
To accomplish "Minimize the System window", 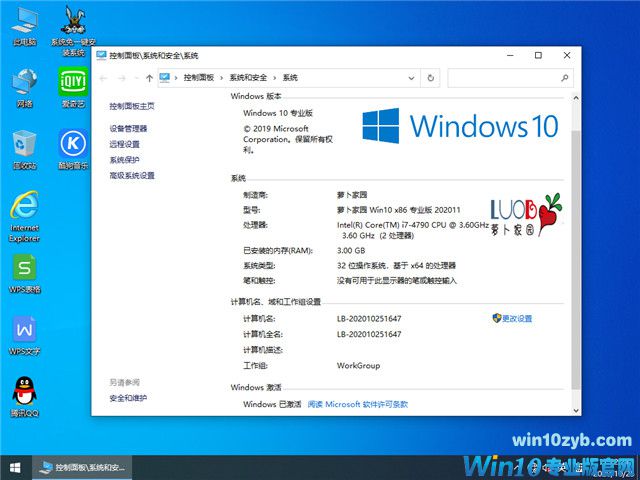I will click(510, 56).
